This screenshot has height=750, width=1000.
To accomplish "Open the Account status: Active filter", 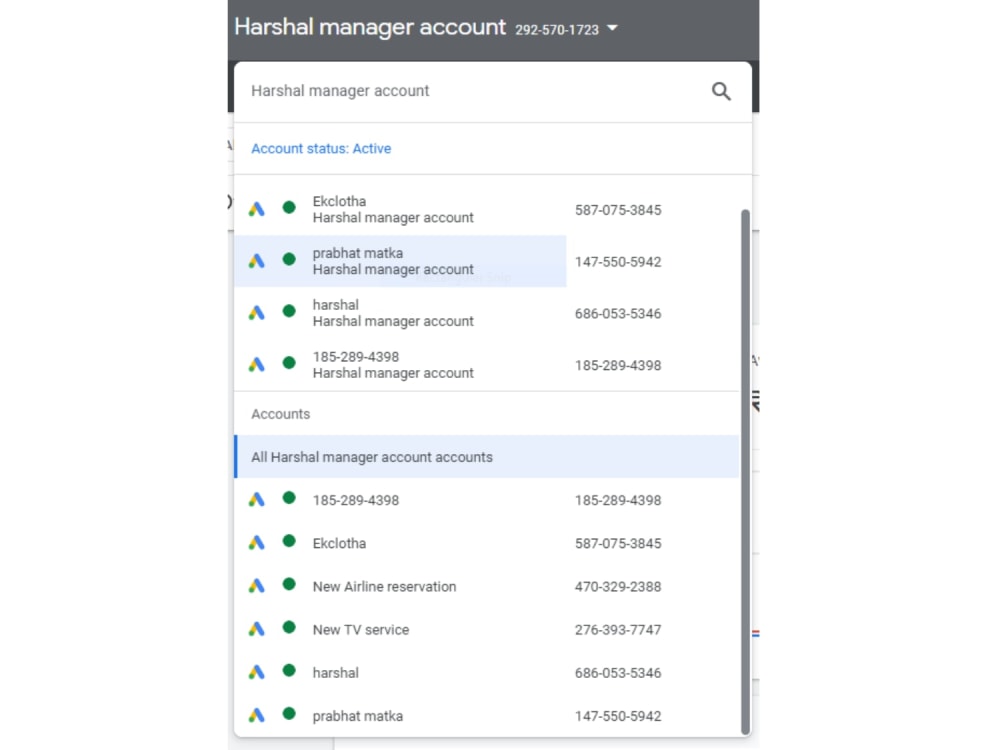I will point(321,149).
